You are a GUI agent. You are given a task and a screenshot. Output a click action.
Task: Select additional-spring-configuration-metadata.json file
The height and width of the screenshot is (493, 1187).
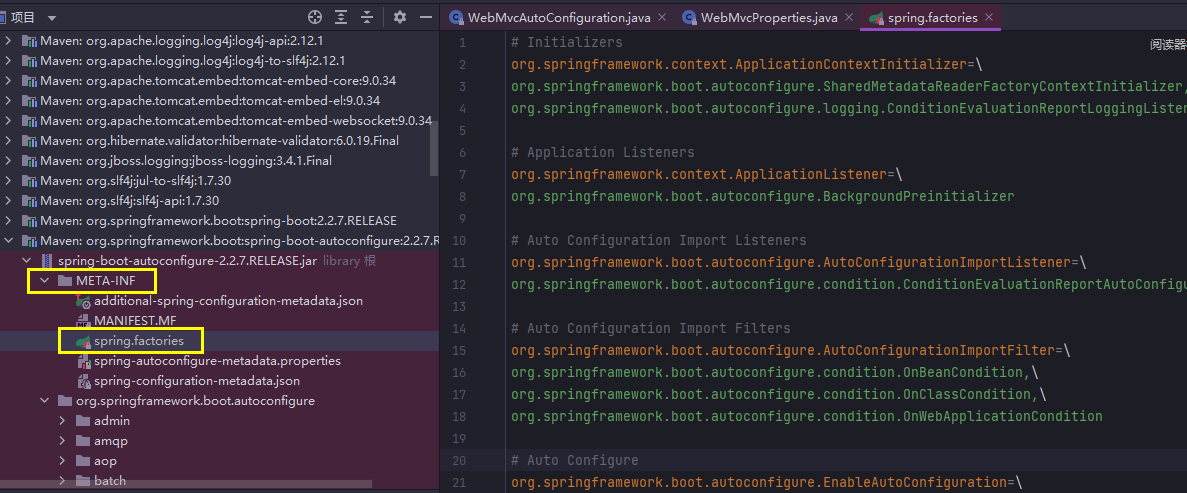pyautogui.click(x=228, y=301)
